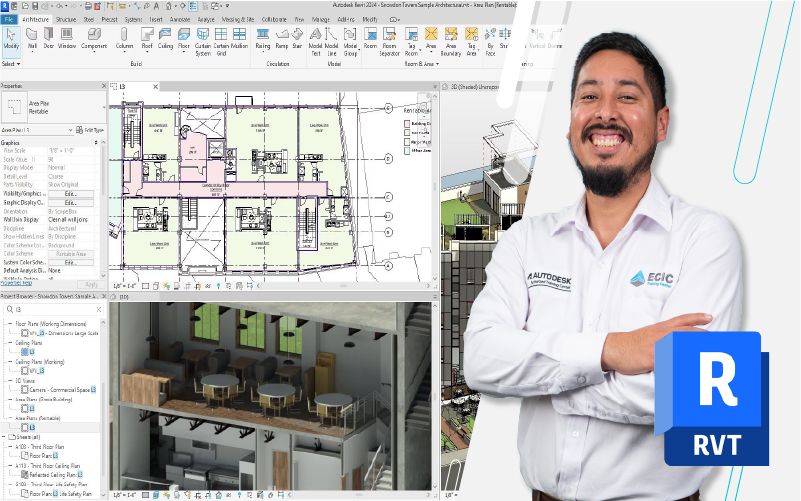
Task: Click the Curtain System tool
Action: pyautogui.click(x=203, y=42)
